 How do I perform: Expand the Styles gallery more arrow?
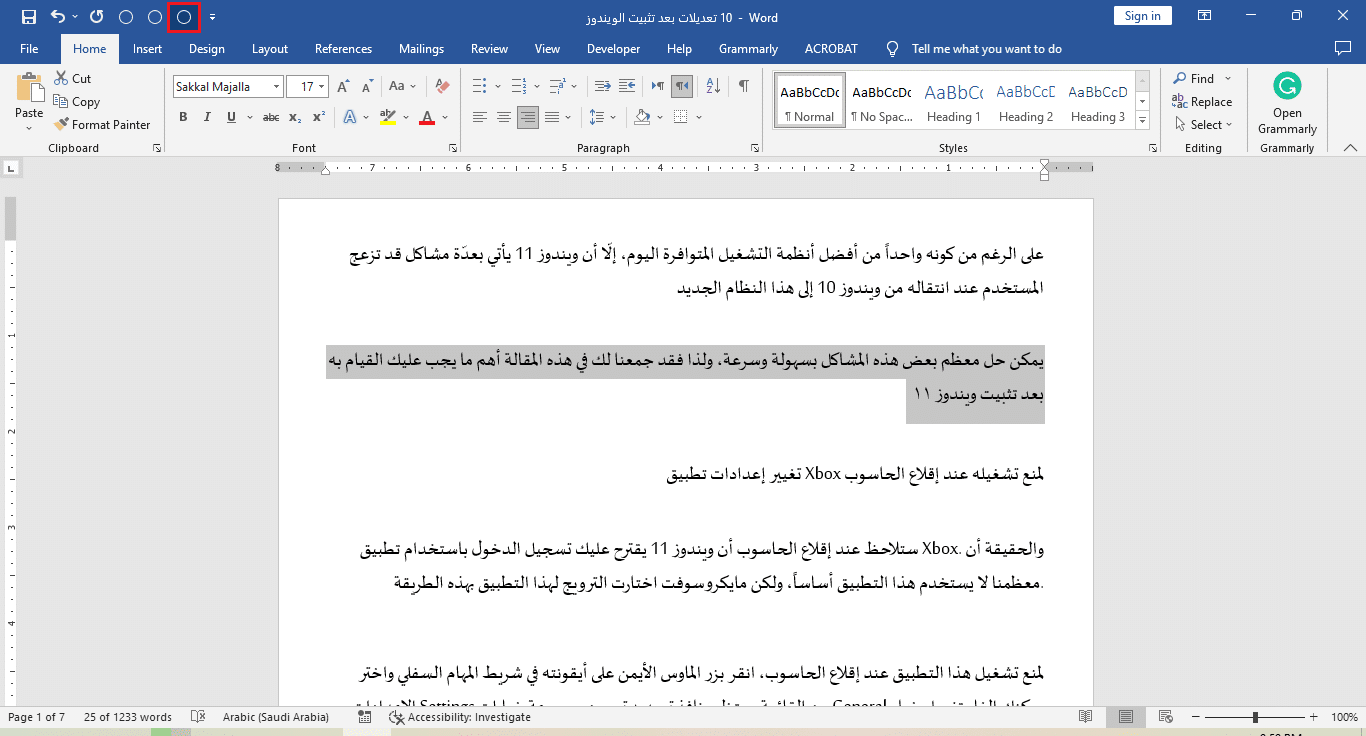[1143, 121]
